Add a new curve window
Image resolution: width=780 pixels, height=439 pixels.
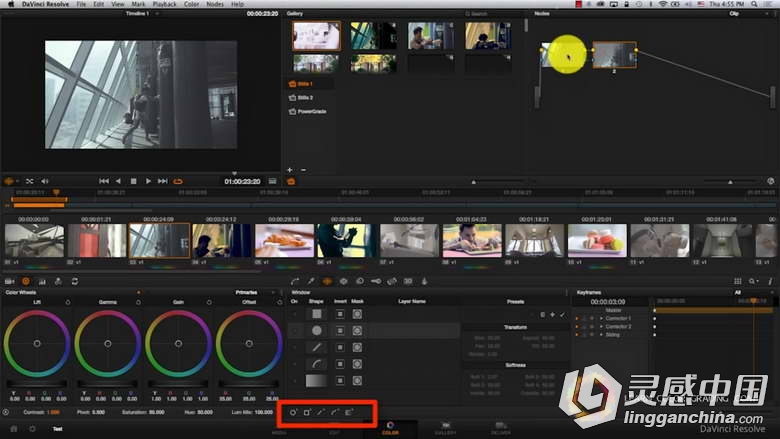click(335, 412)
